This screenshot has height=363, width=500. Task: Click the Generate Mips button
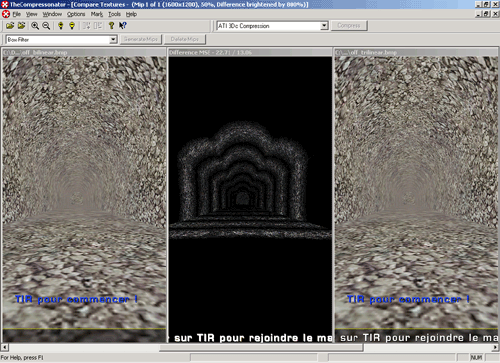141,39
